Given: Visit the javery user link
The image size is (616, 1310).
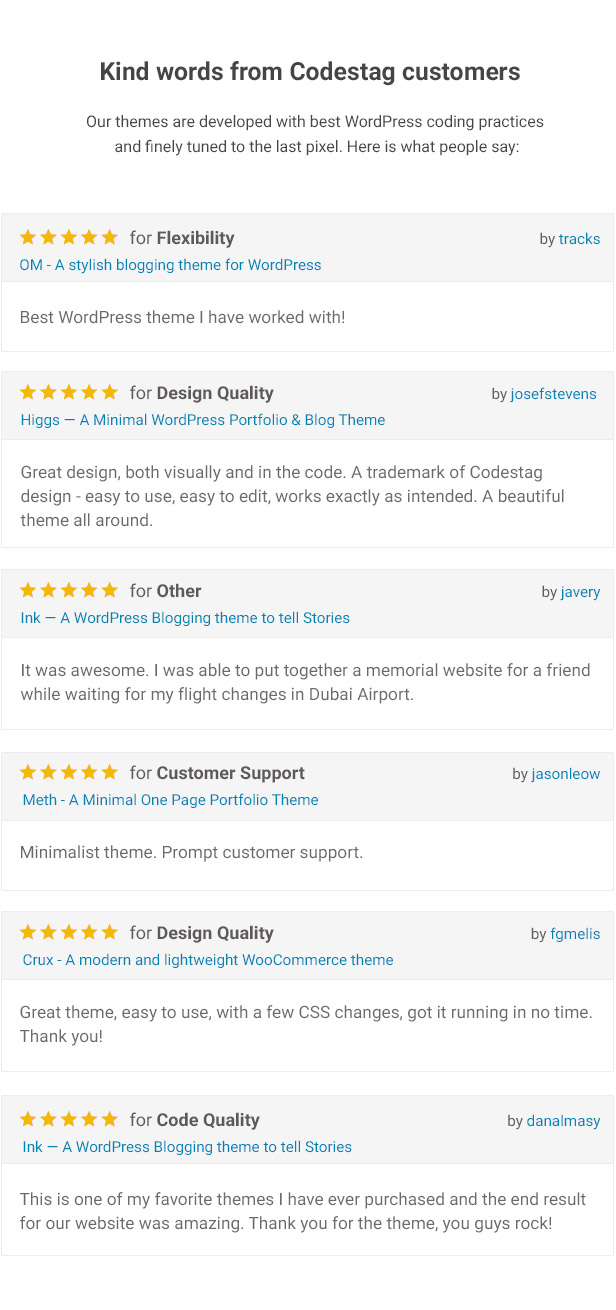Looking at the screenshot, I should (x=580, y=592).
